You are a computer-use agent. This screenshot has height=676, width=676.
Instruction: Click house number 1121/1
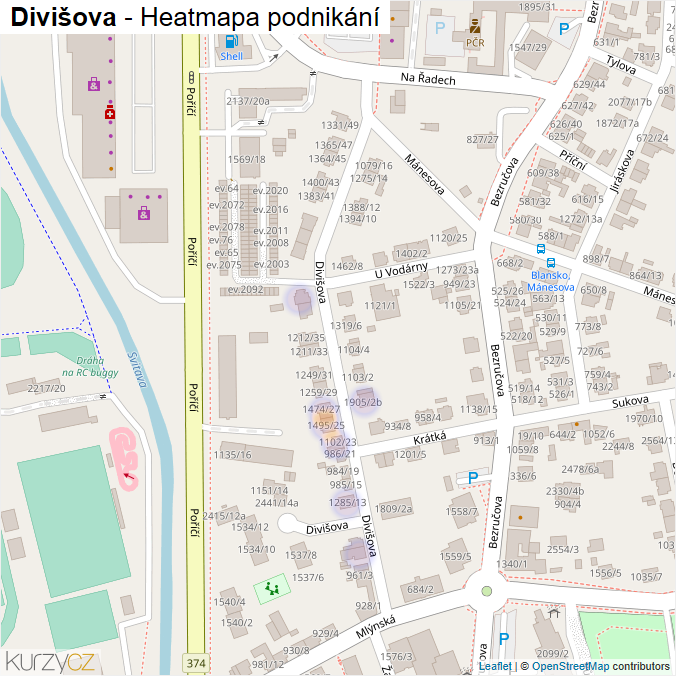point(380,305)
